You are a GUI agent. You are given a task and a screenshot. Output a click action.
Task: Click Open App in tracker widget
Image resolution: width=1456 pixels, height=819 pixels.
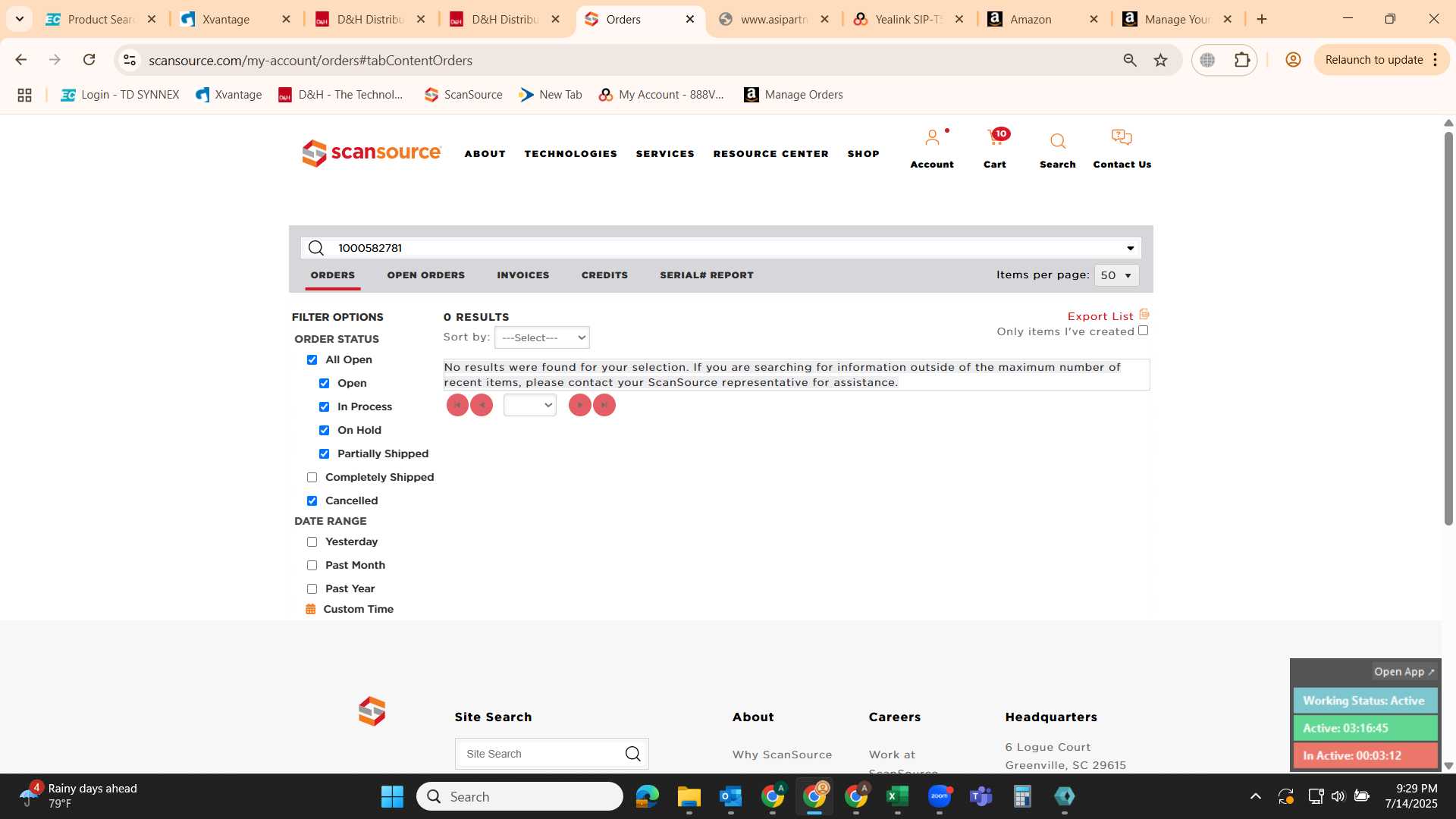[x=1404, y=672]
